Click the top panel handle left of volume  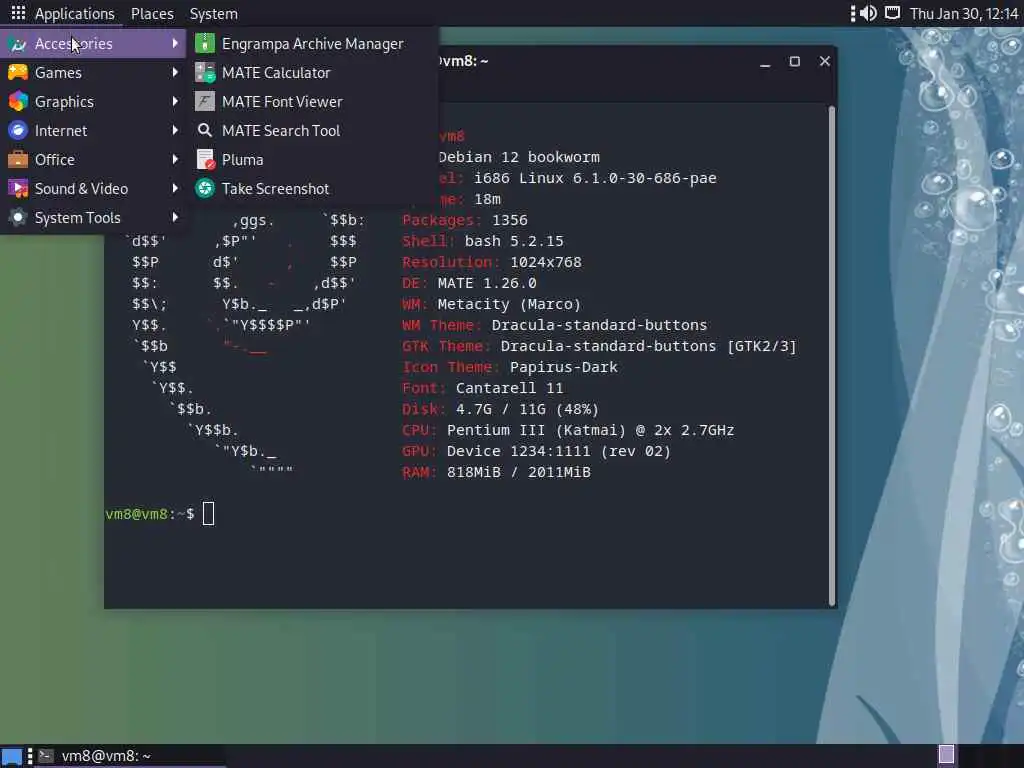pos(852,13)
